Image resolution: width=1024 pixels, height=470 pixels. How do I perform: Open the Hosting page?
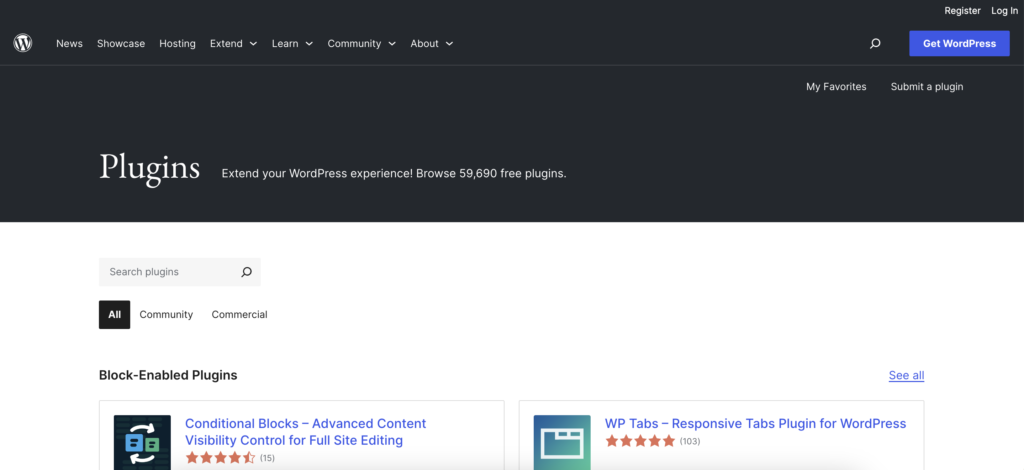(x=178, y=44)
